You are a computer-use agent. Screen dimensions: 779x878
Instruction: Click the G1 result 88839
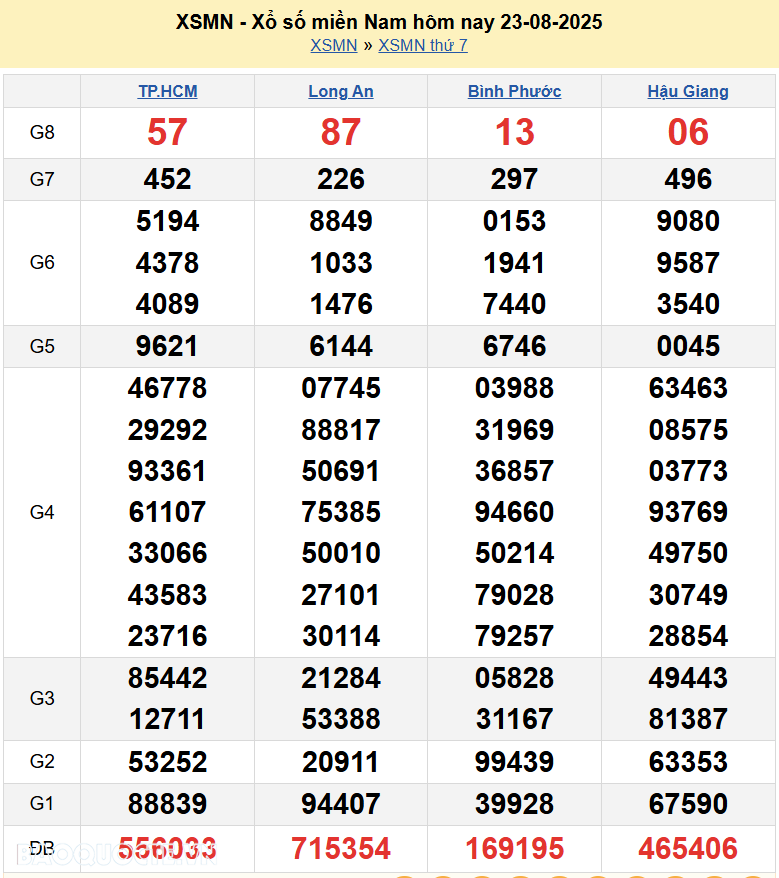coord(167,803)
